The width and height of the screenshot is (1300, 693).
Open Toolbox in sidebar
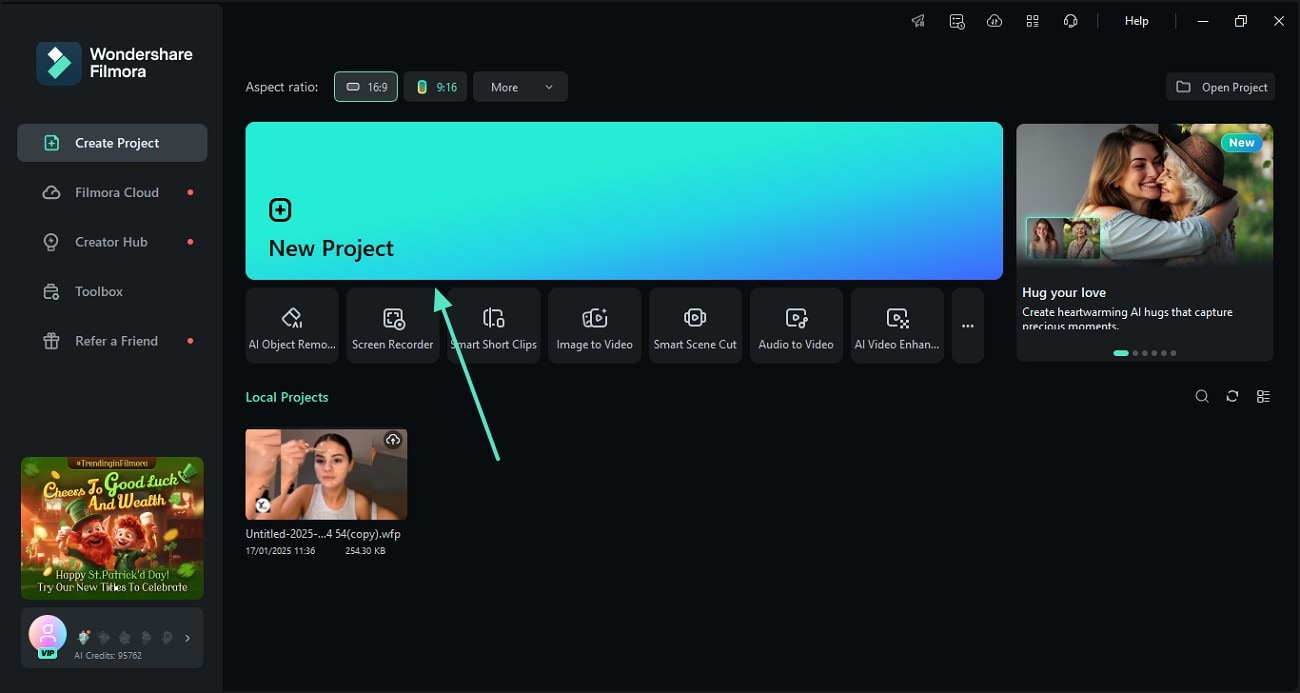[x=112, y=292]
